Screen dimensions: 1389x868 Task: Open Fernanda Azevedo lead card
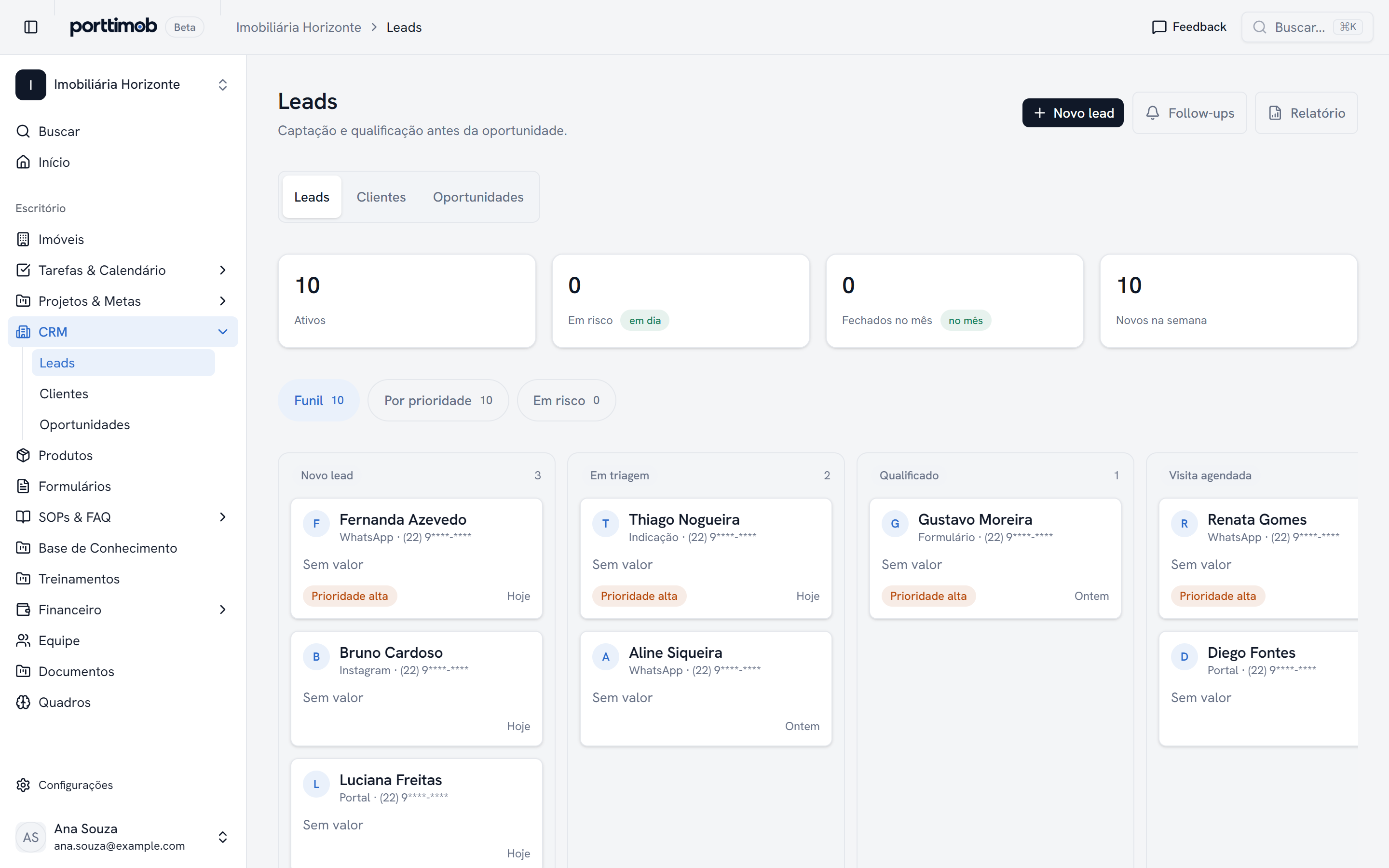pos(416,558)
